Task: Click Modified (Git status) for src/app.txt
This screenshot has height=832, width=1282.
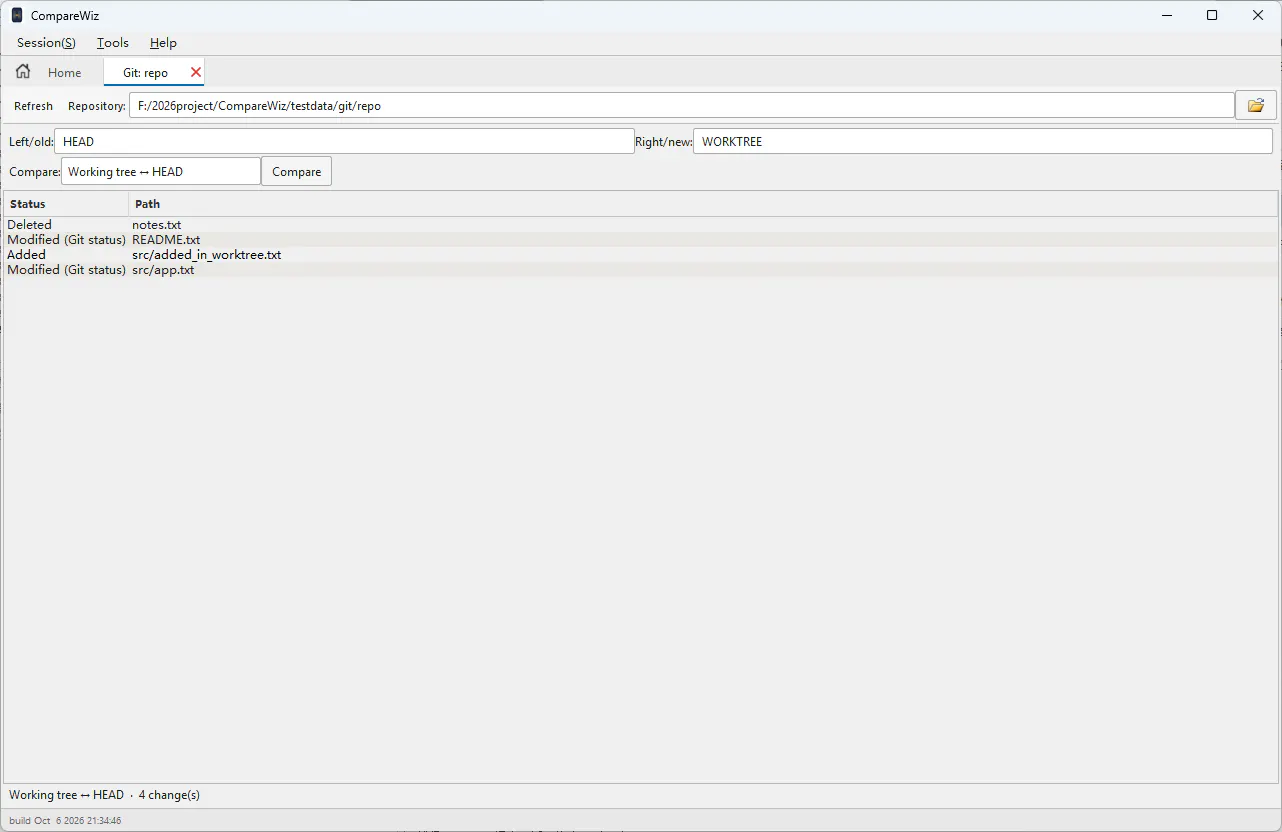Action: 67,270
